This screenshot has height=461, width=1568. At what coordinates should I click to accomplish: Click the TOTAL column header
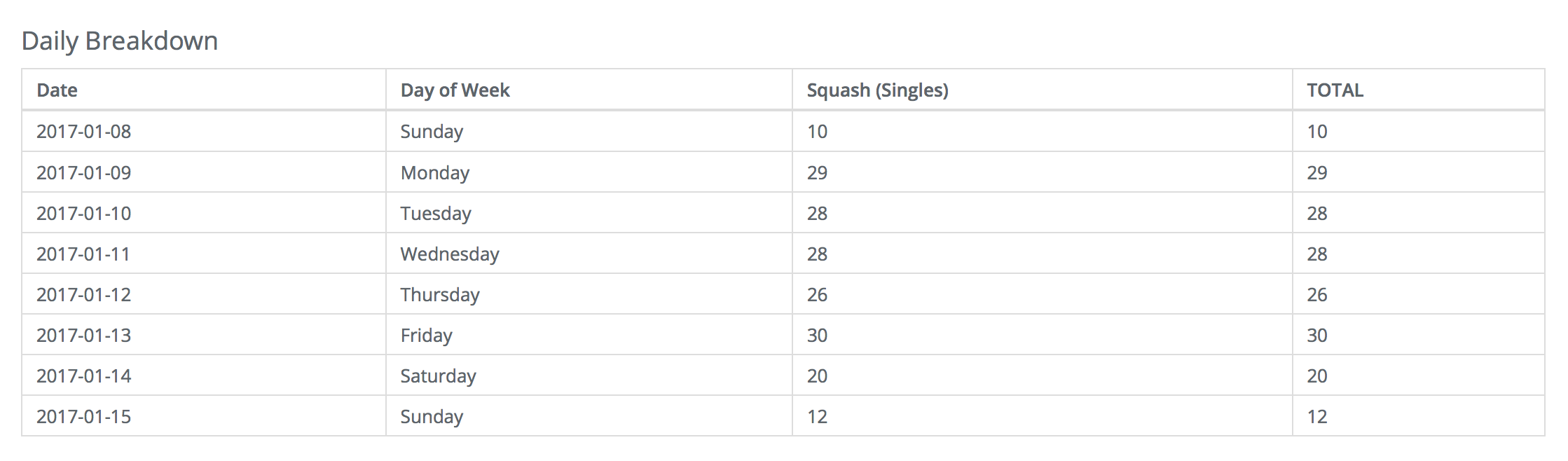pyautogui.click(x=1419, y=90)
